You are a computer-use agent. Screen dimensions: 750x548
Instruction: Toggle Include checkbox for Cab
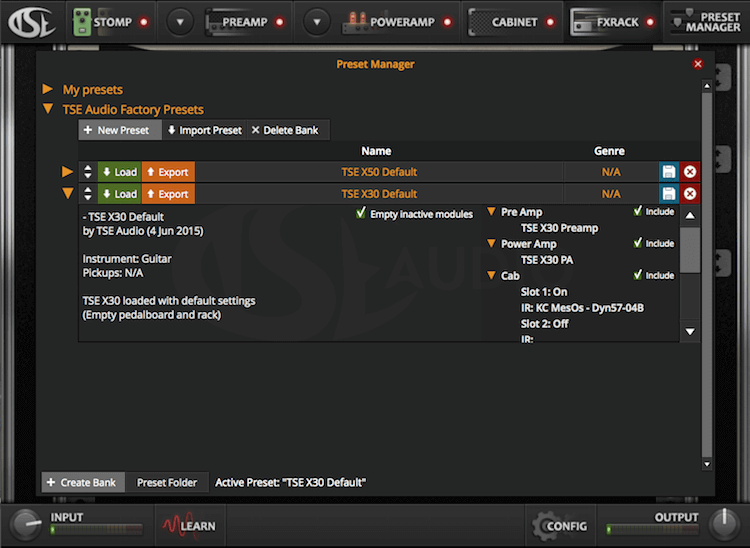point(638,275)
